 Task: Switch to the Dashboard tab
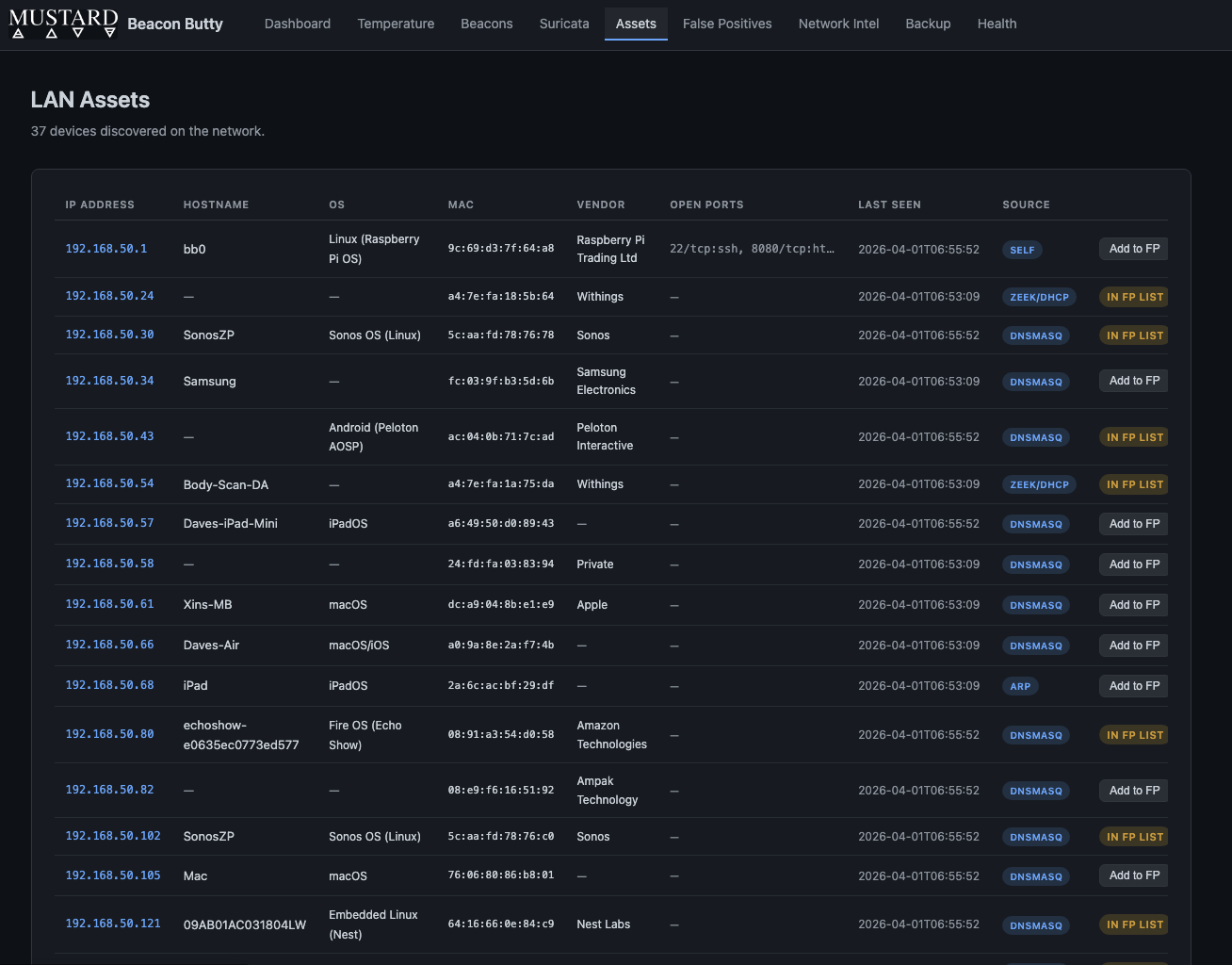[297, 24]
